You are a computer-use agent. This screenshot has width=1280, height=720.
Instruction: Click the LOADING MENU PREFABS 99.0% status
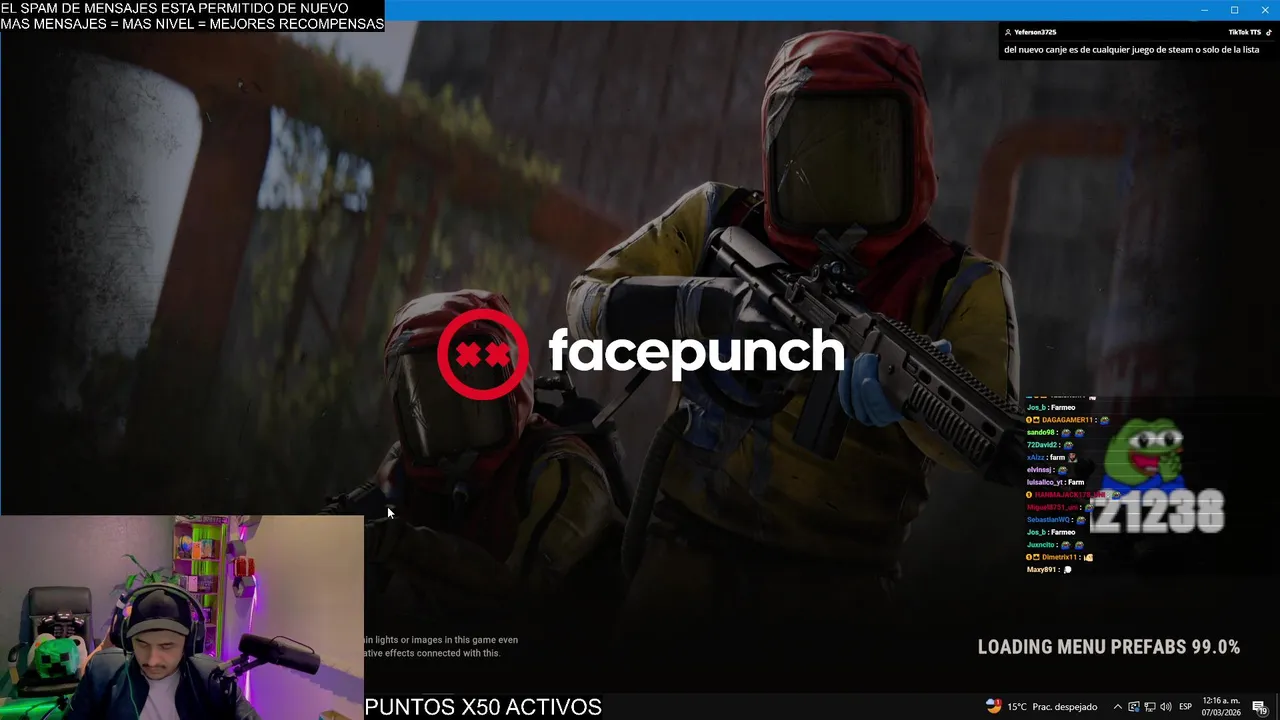(x=1109, y=647)
